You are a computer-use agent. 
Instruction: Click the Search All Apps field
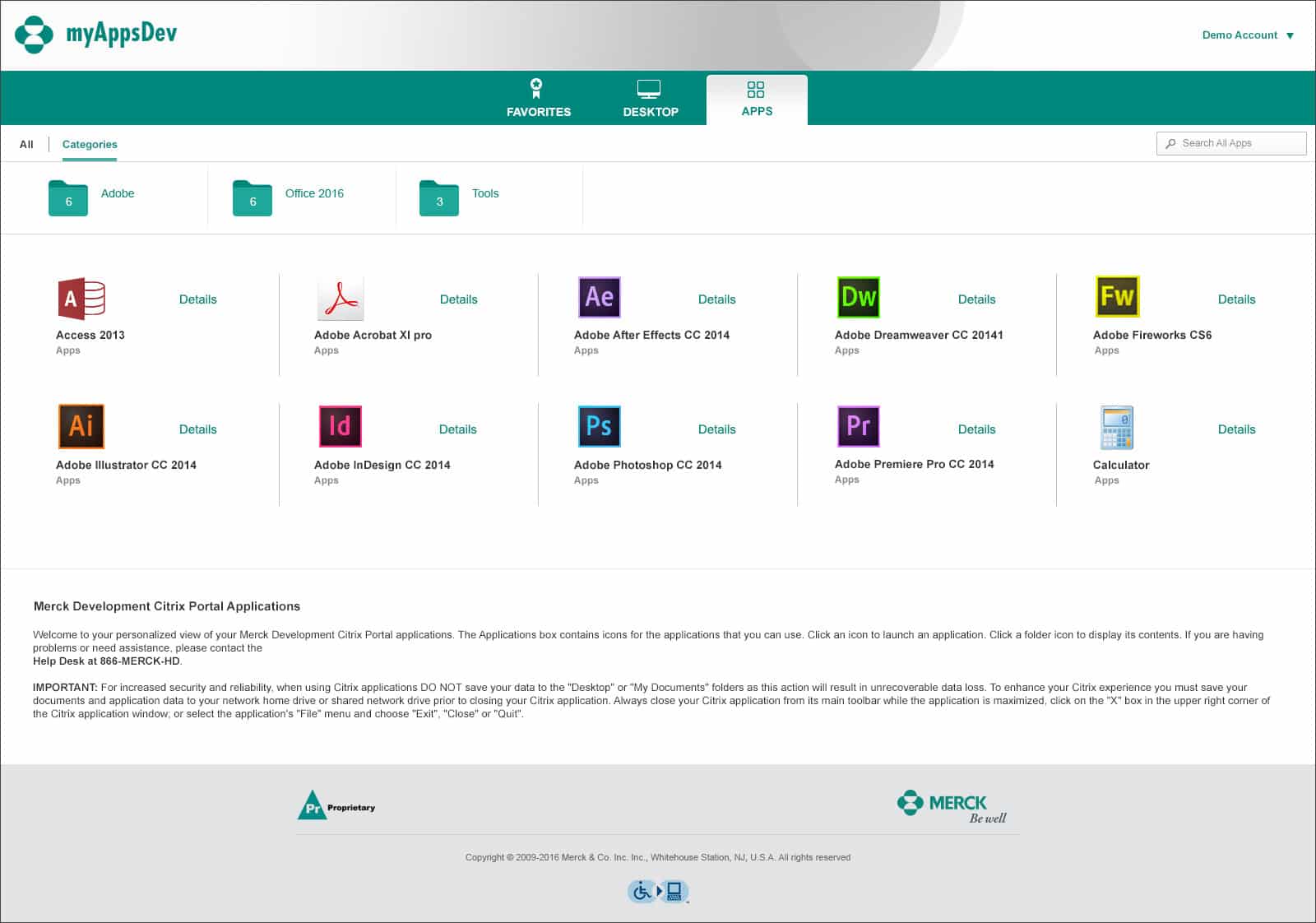tap(1231, 143)
